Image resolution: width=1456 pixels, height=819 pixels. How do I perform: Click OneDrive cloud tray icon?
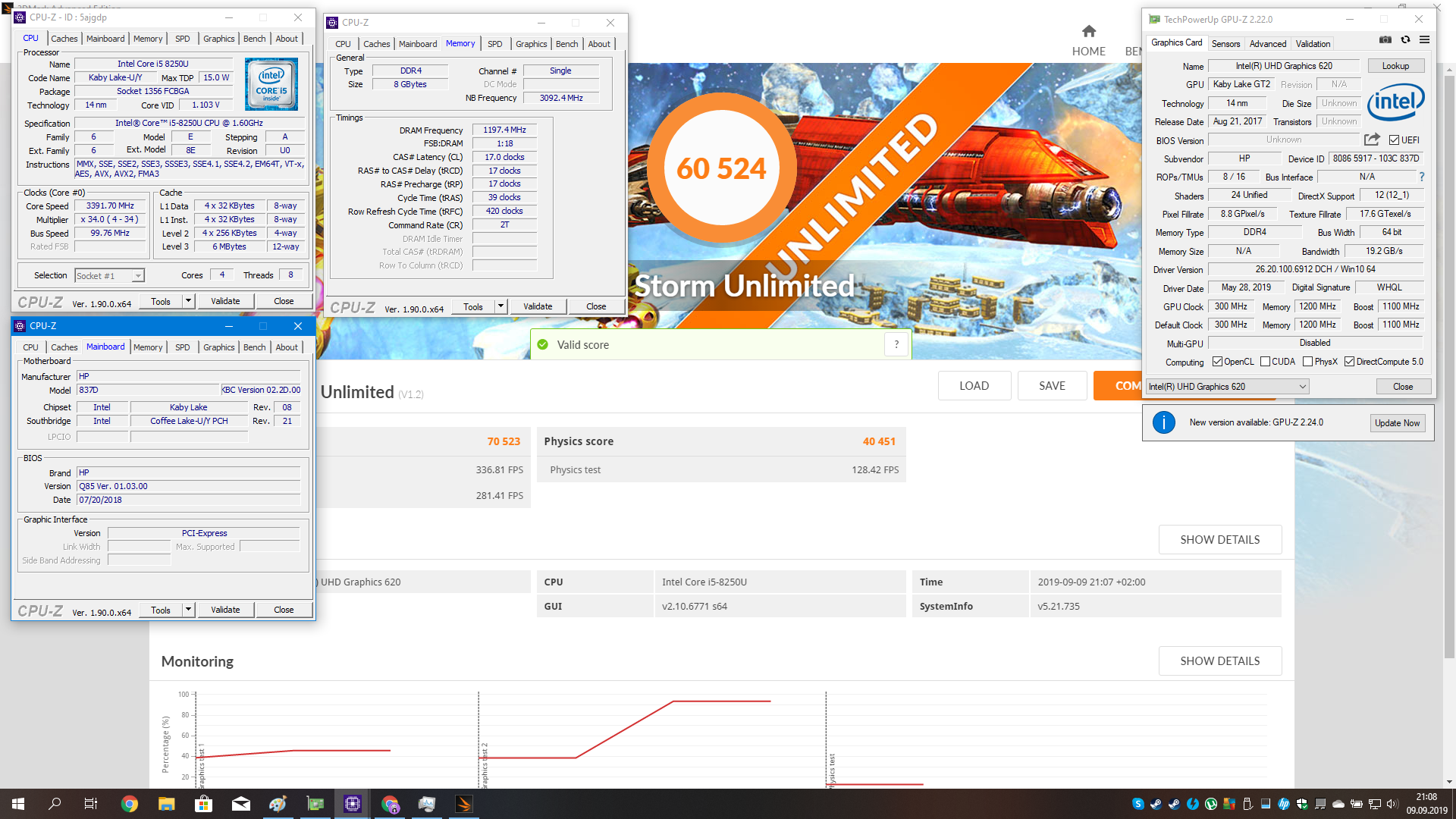[x=1338, y=804]
